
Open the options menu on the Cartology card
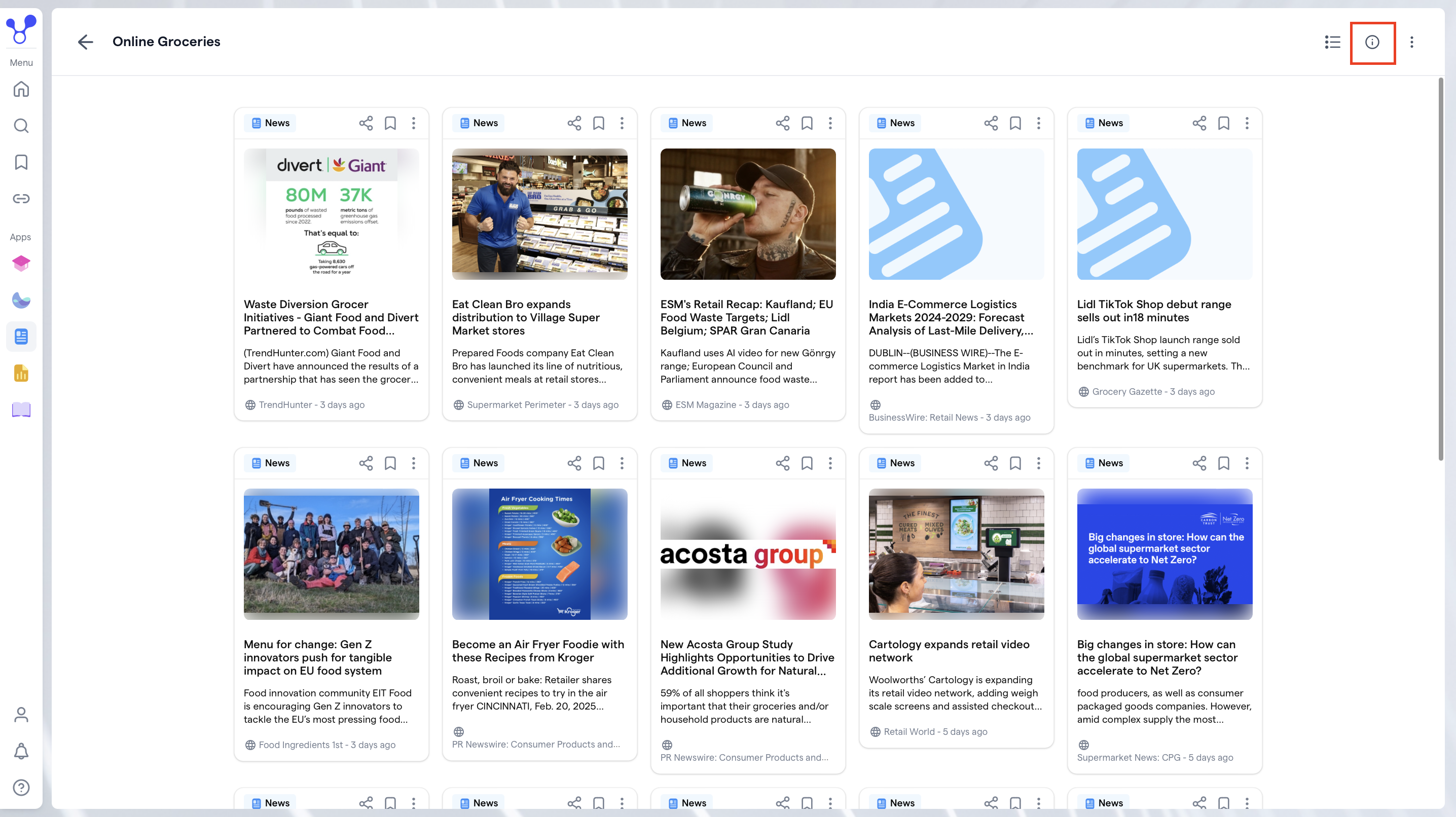point(1038,463)
